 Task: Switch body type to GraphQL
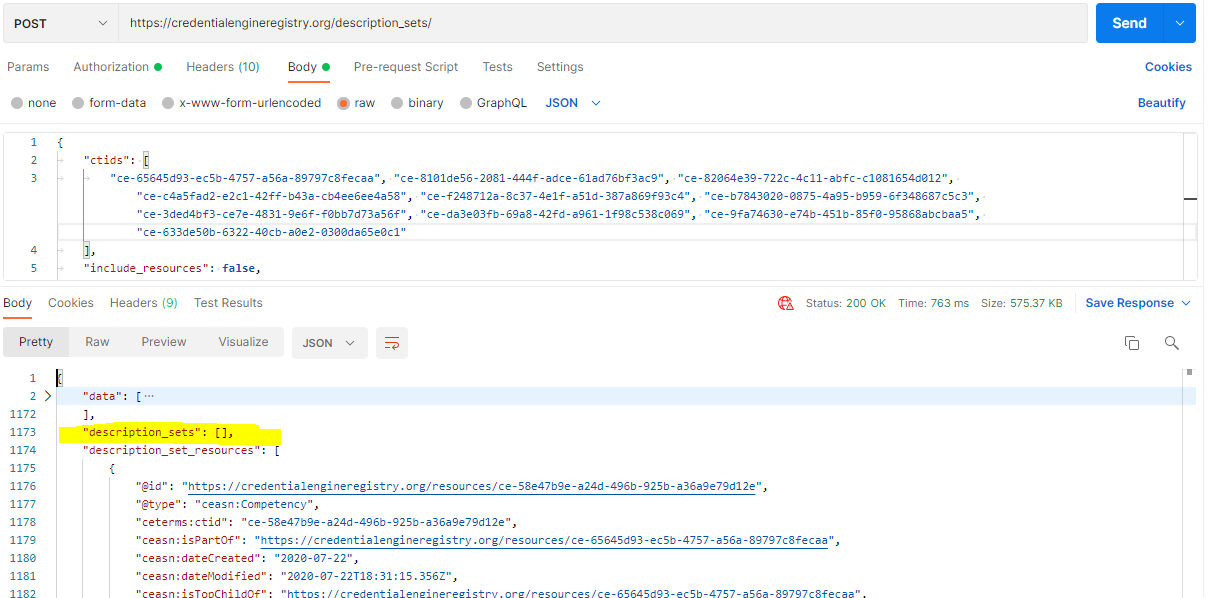[495, 102]
